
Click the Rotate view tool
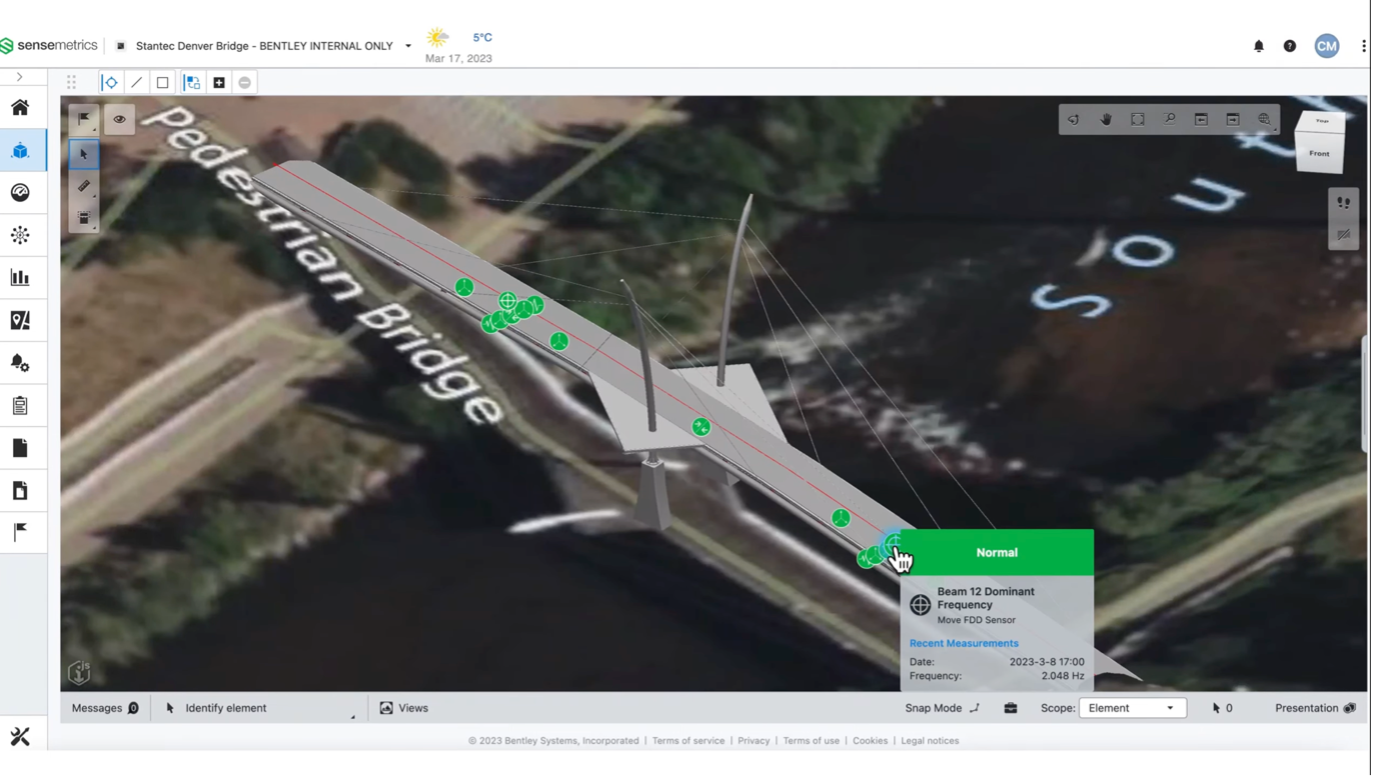(1074, 119)
